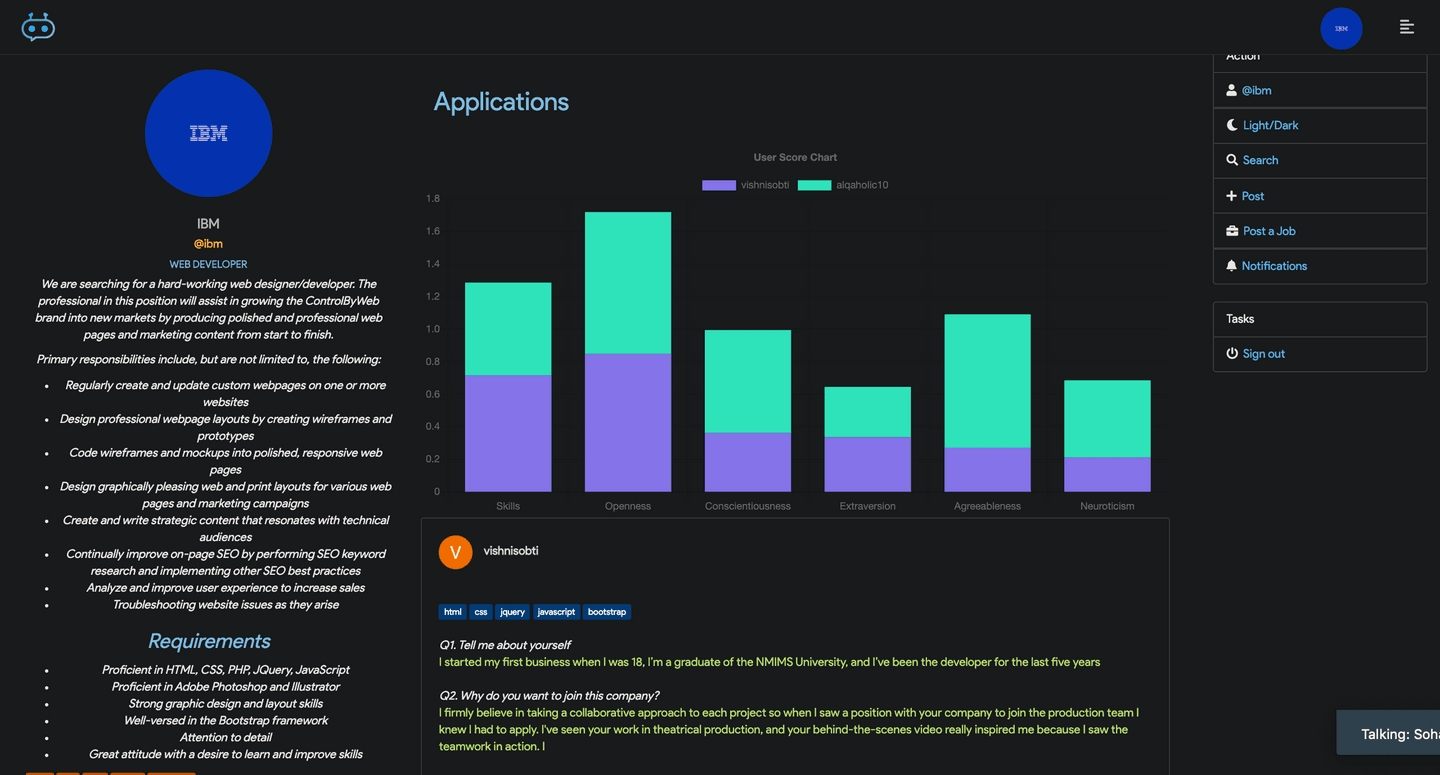
Task: Click 'Q2. Why do you want to join' text
Action: coord(549,696)
